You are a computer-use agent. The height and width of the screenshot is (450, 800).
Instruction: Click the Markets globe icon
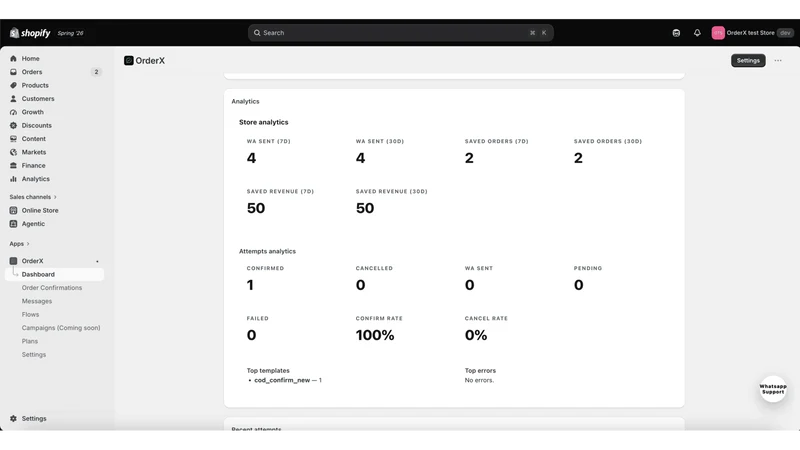[x=13, y=152]
